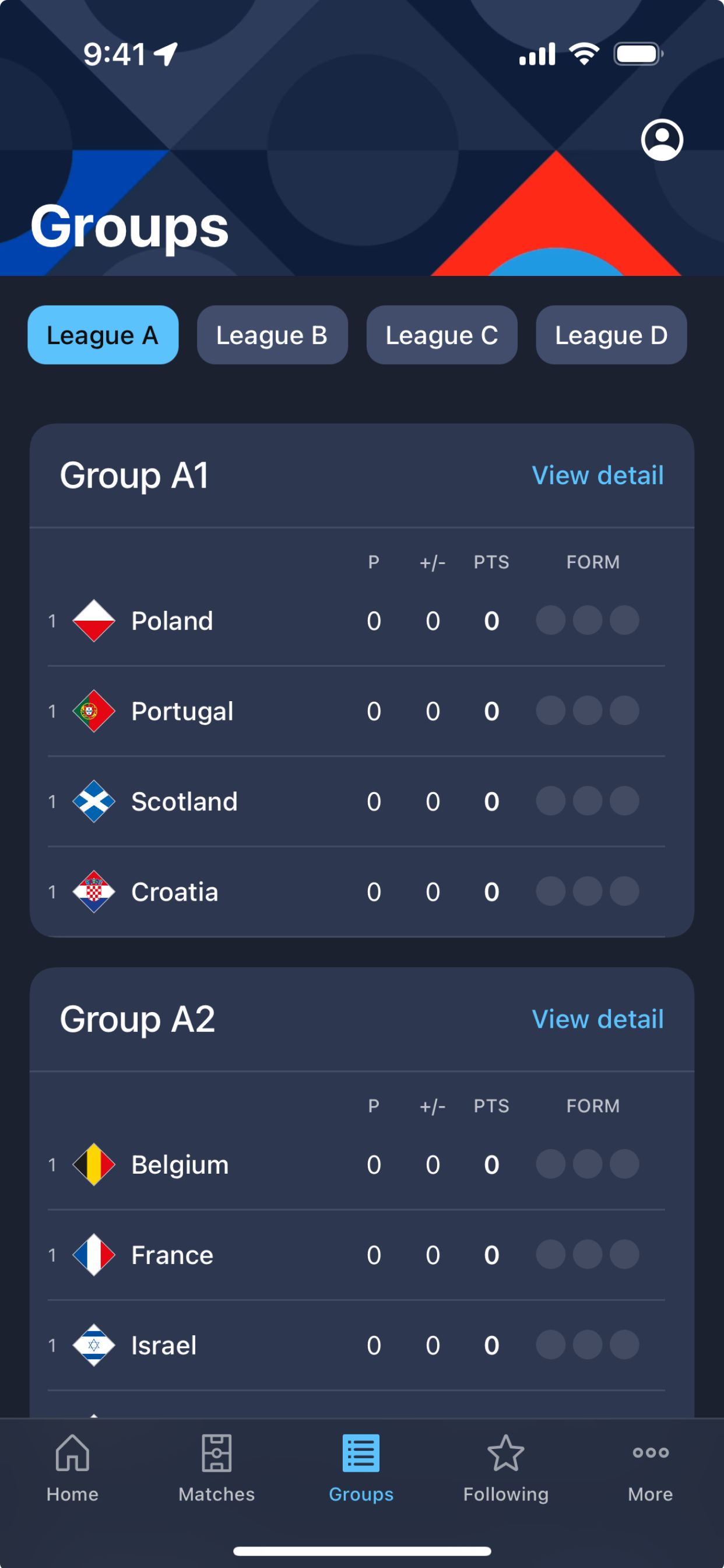Open View detail for Group A2
724x1568 pixels.
[x=598, y=1019]
